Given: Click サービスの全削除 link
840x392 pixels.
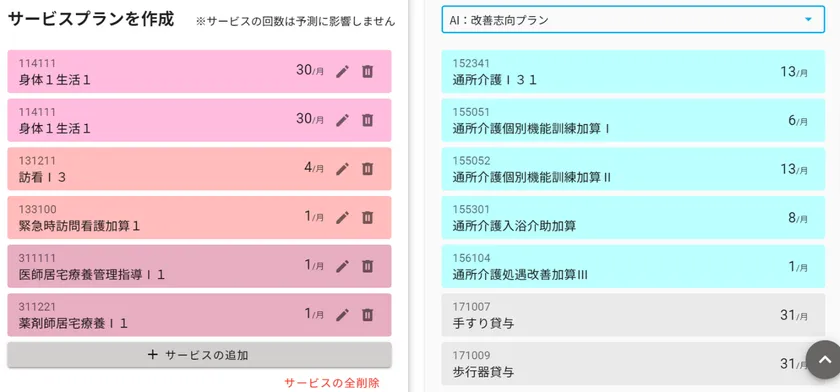Looking at the screenshot, I should click(x=332, y=383).
